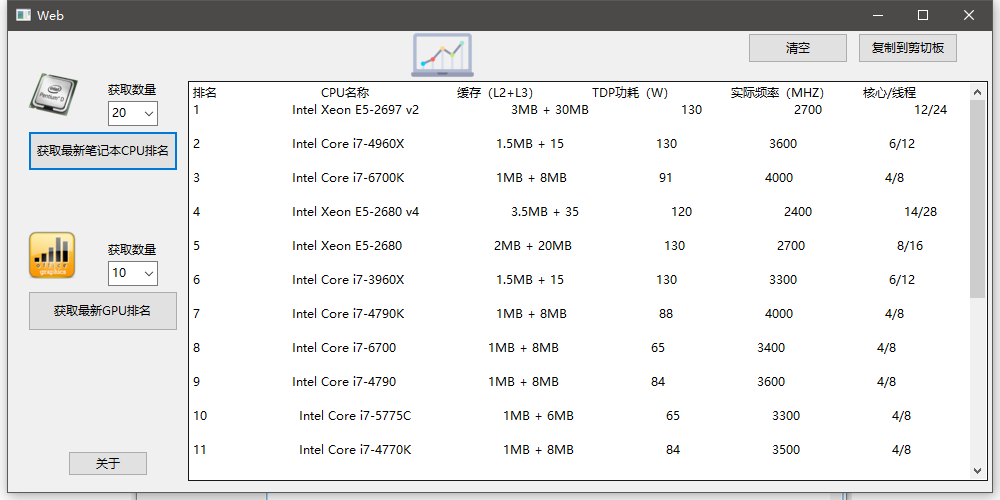Select Intel Core i7-4790K entry
Viewport: 1000px width, 500px height.
(x=348, y=314)
